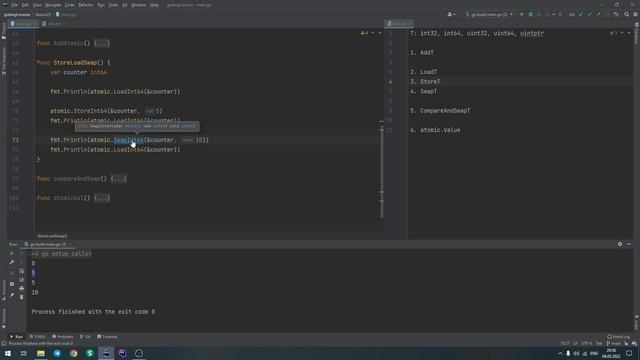Undo using the toolbar revert arrow
The image size is (640, 360).
coord(616,14)
